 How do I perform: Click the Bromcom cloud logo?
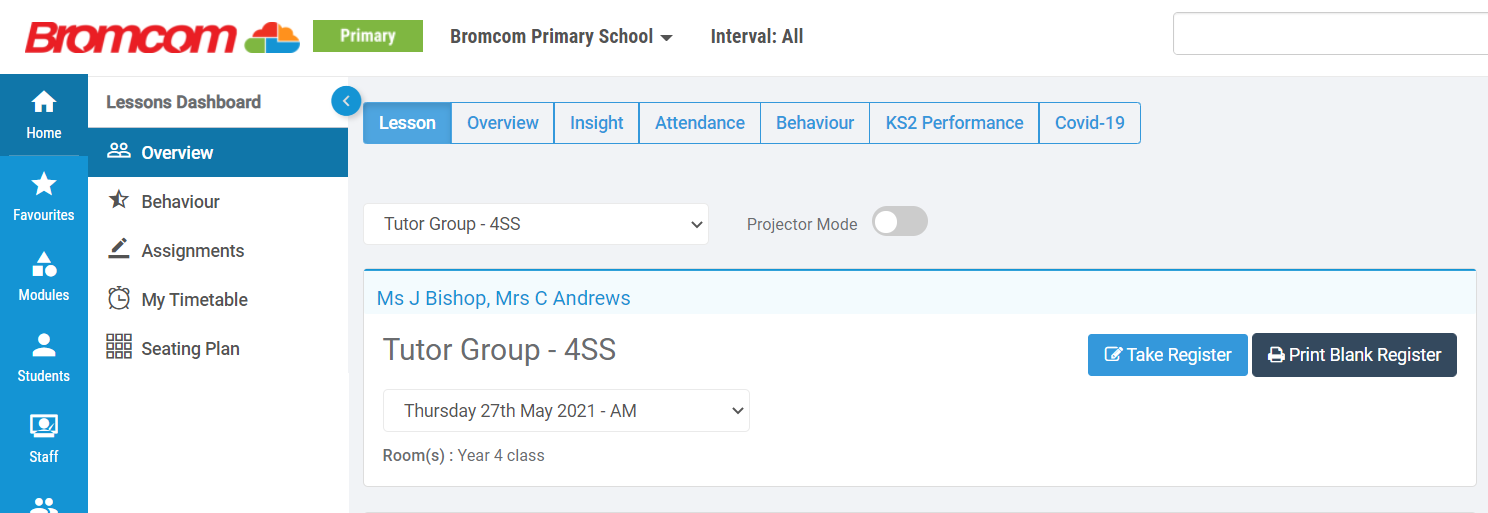(x=272, y=37)
